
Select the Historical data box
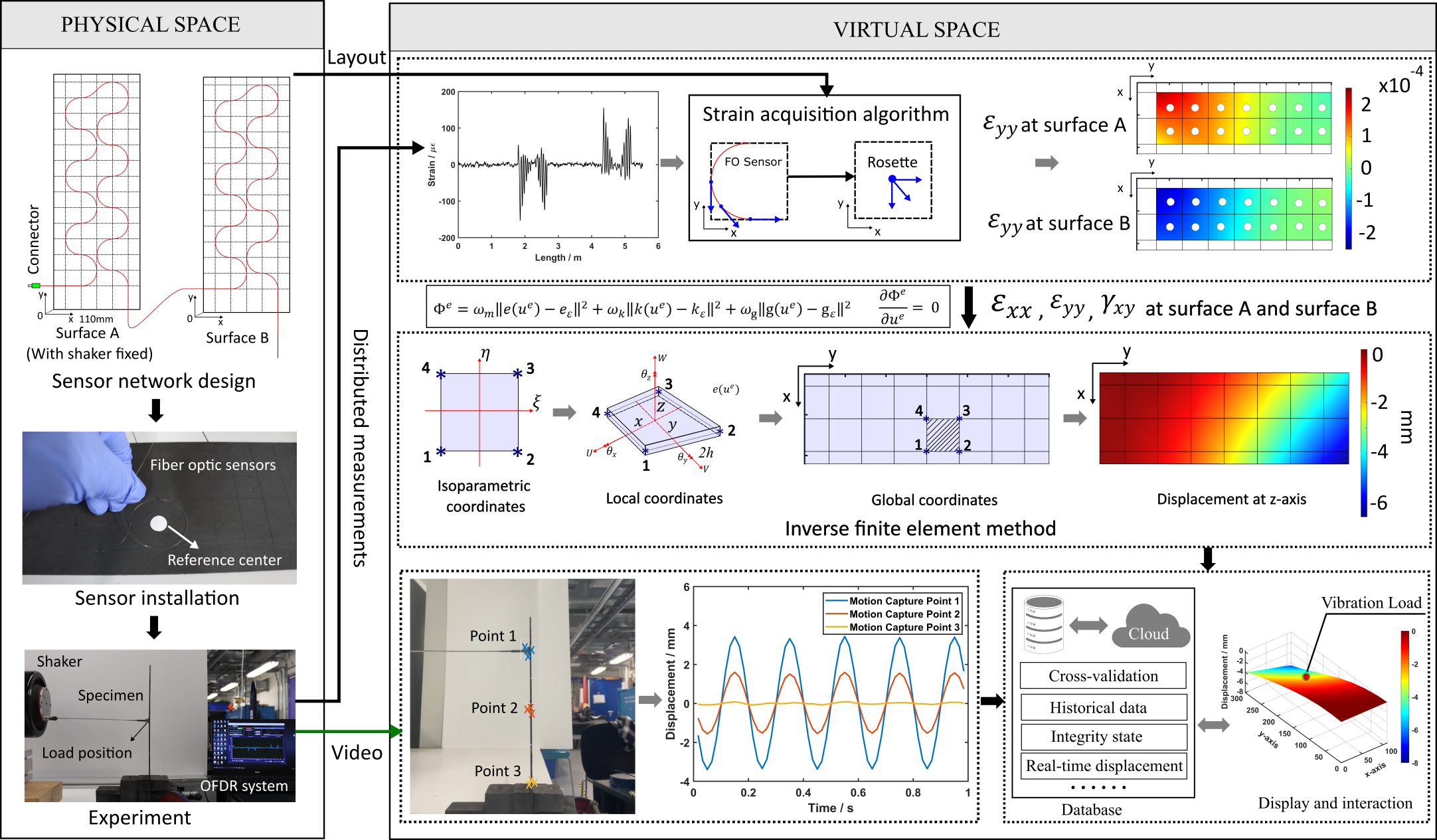1102,708
